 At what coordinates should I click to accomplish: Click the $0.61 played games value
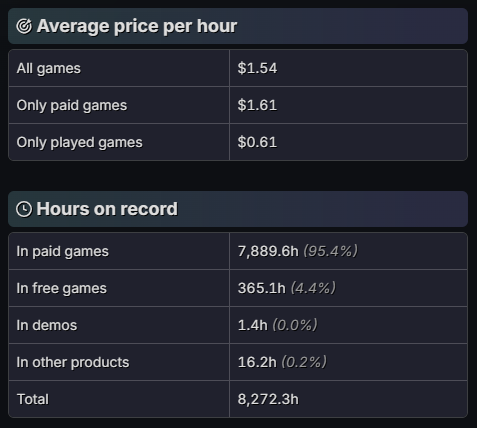[x=257, y=142]
